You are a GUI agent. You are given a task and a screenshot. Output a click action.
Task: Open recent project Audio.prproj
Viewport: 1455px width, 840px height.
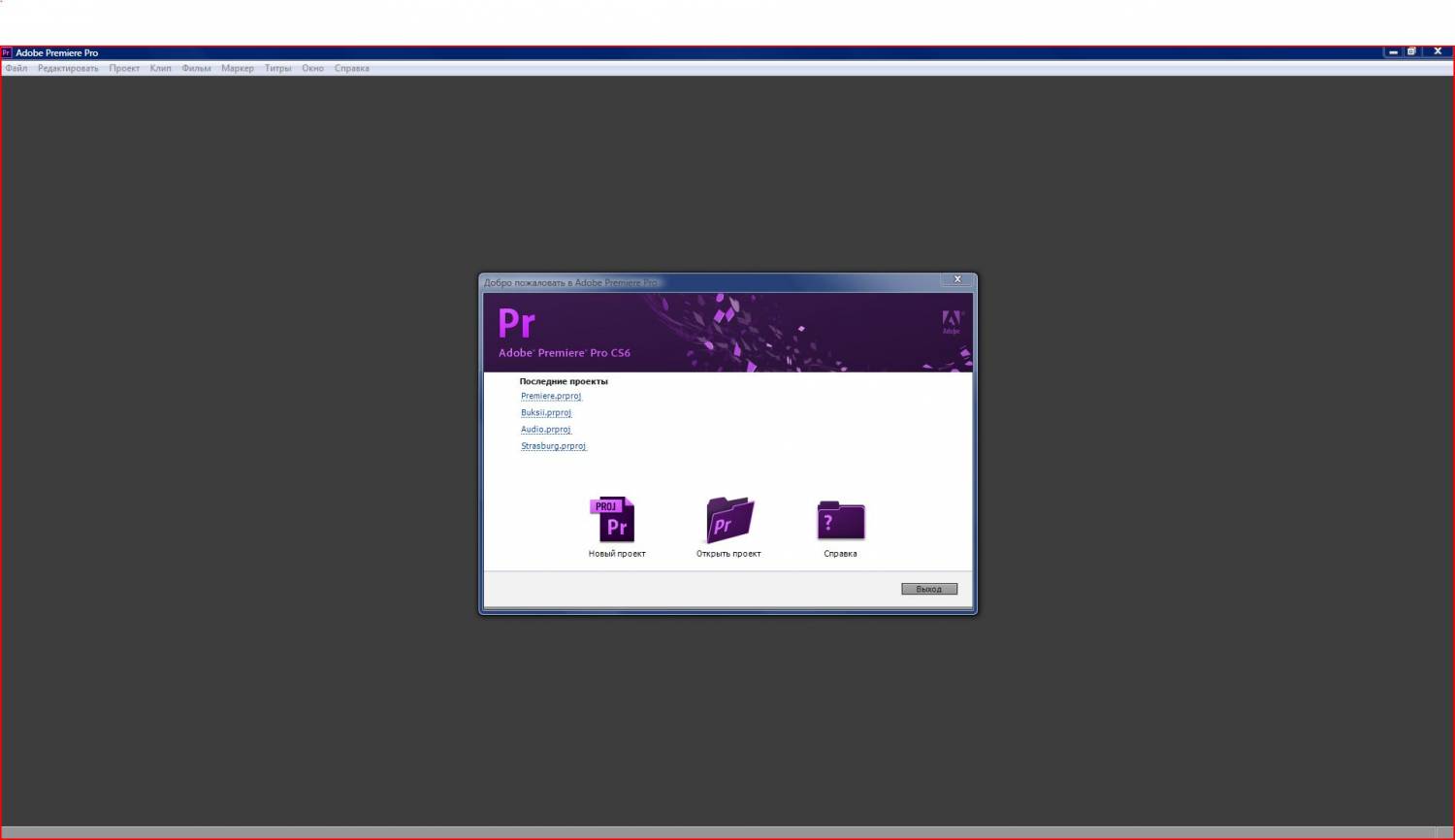pyautogui.click(x=546, y=429)
